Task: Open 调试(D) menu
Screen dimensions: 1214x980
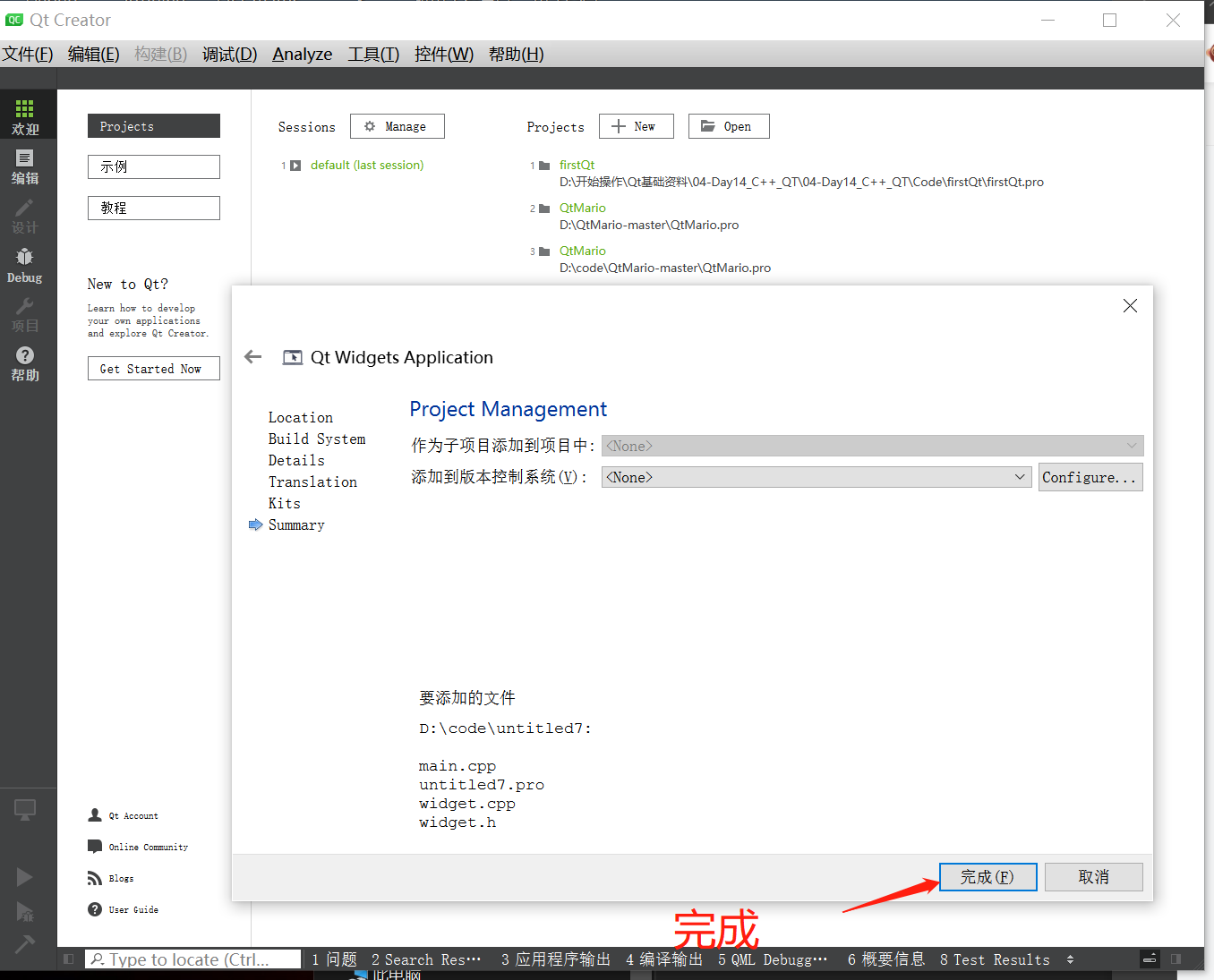Action: pos(229,54)
